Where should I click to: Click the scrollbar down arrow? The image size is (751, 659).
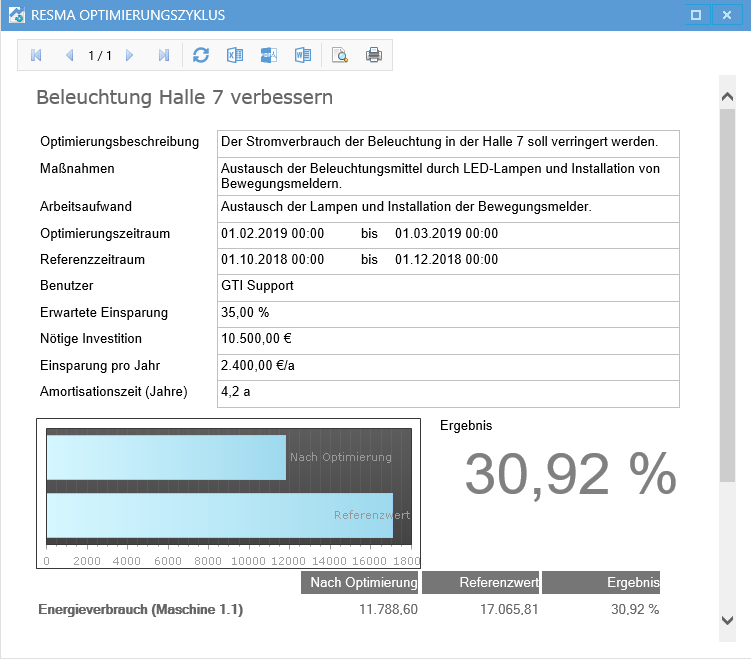[727, 621]
